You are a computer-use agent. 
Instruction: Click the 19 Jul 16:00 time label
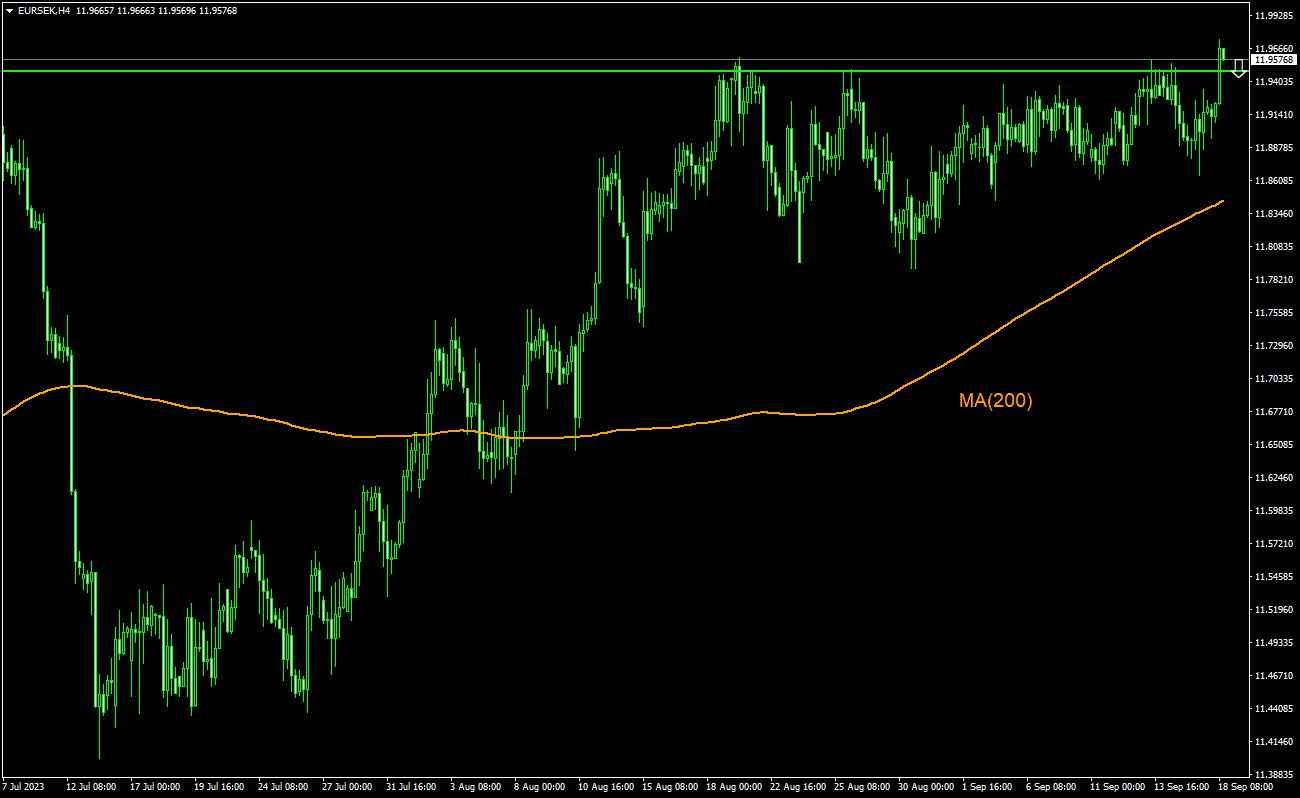click(219, 787)
